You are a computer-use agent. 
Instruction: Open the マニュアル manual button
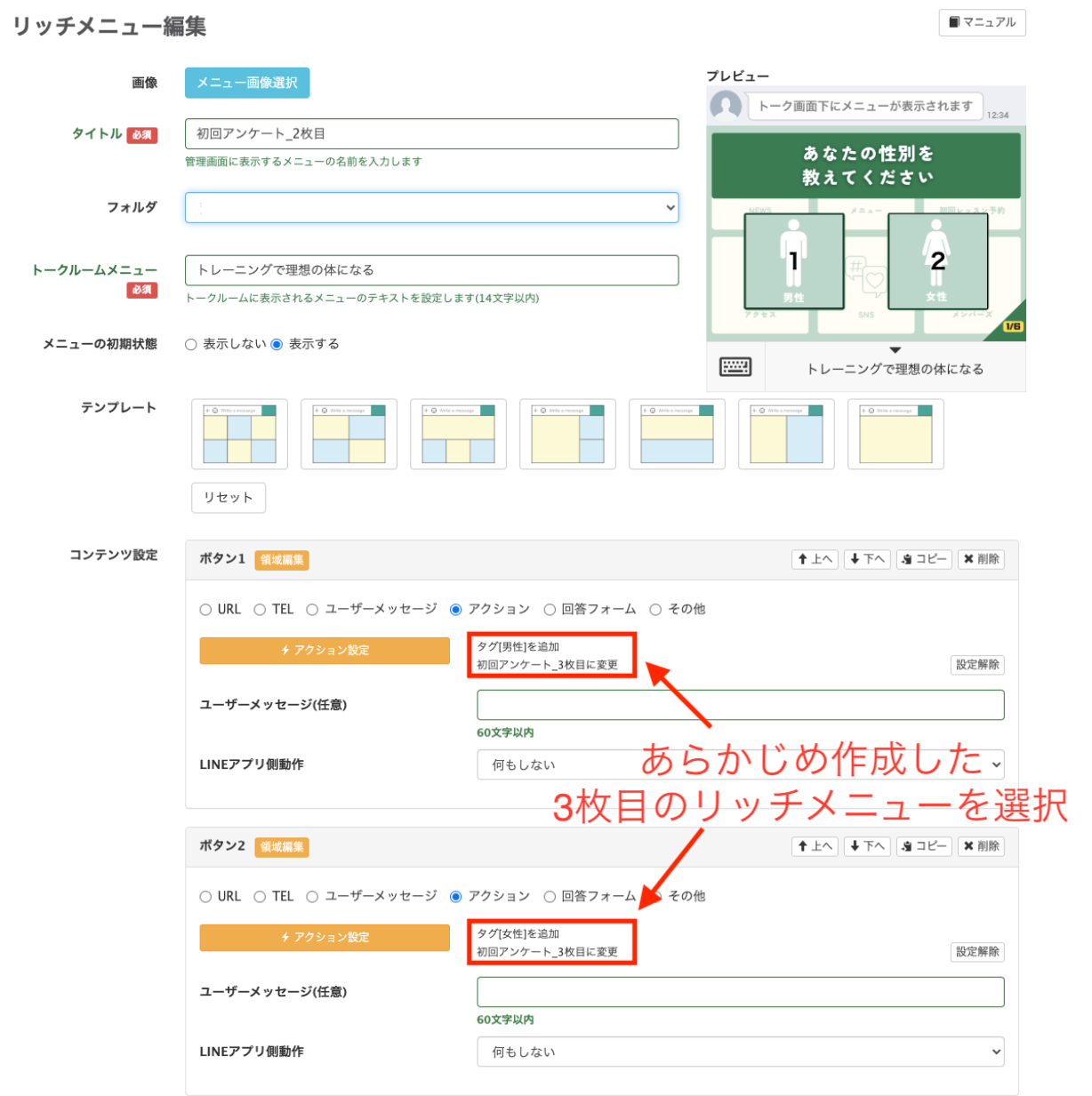pyautogui.click(x=982, y=22)
